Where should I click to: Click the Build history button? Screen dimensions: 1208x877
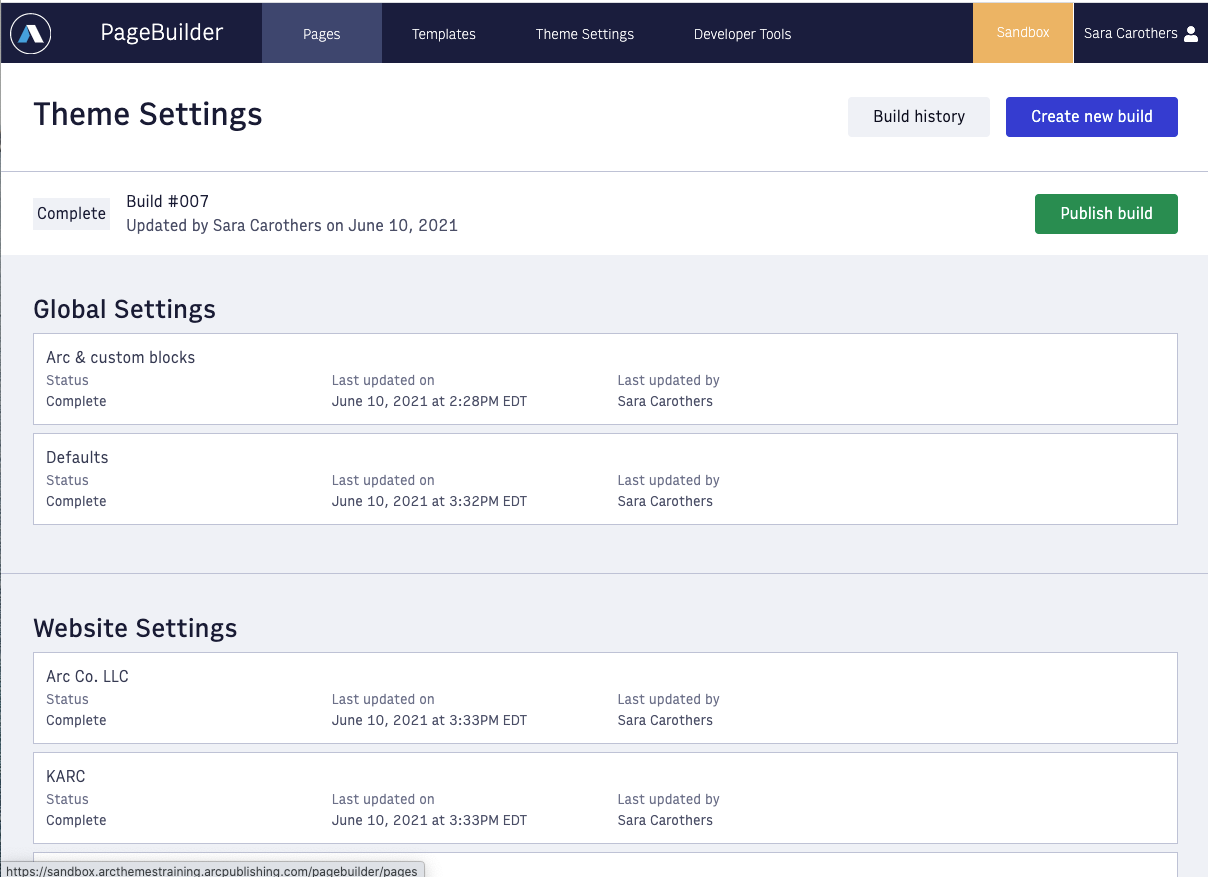[919, 116]
